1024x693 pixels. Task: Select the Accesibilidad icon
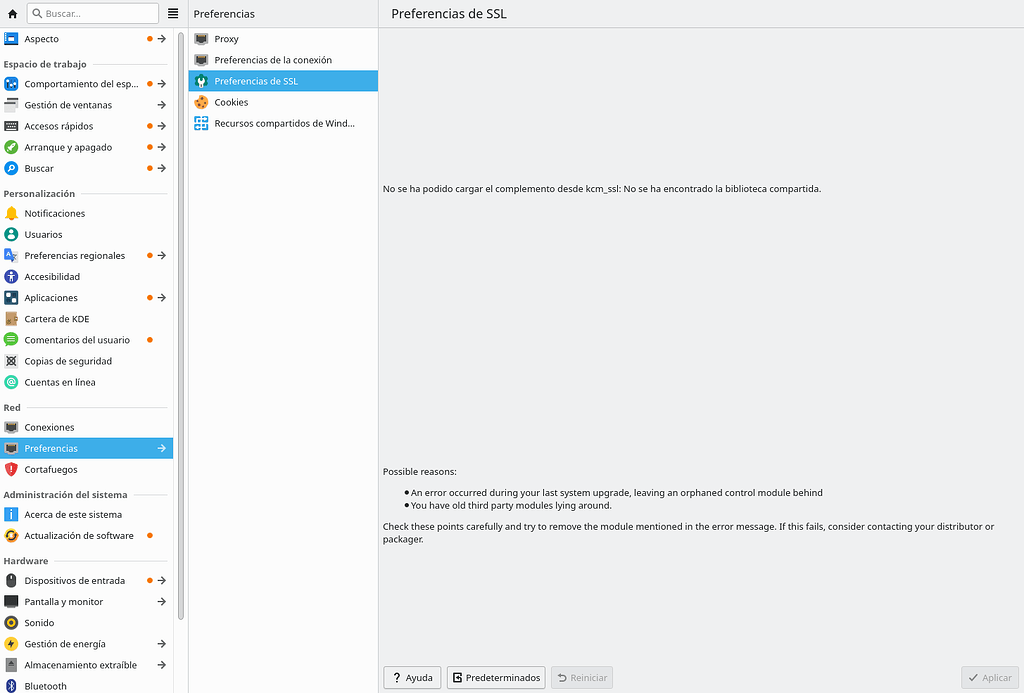10,276
